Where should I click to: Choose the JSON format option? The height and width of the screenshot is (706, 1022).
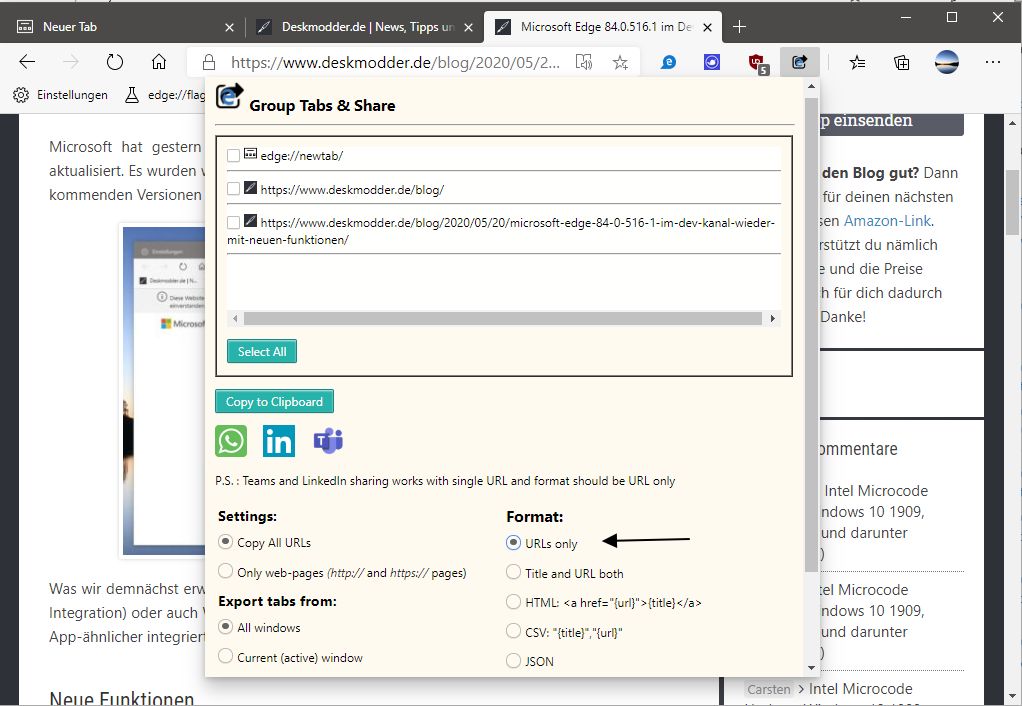(x=514, y=660)
